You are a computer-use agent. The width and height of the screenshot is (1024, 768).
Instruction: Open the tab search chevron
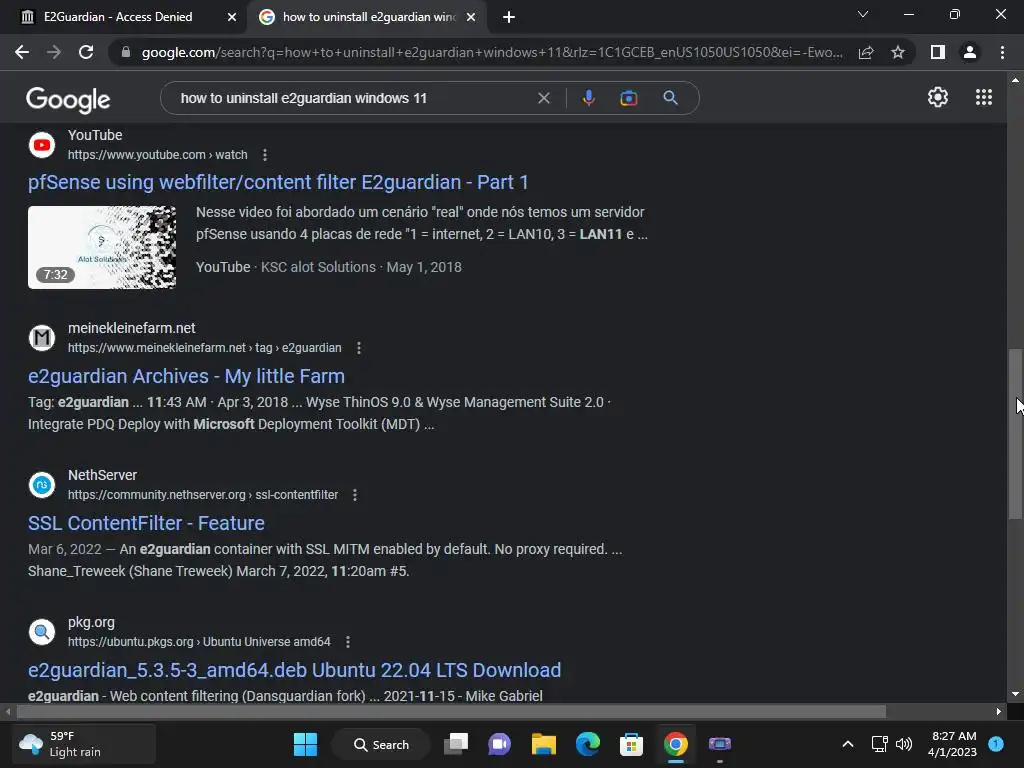click(x=863, y=14)
